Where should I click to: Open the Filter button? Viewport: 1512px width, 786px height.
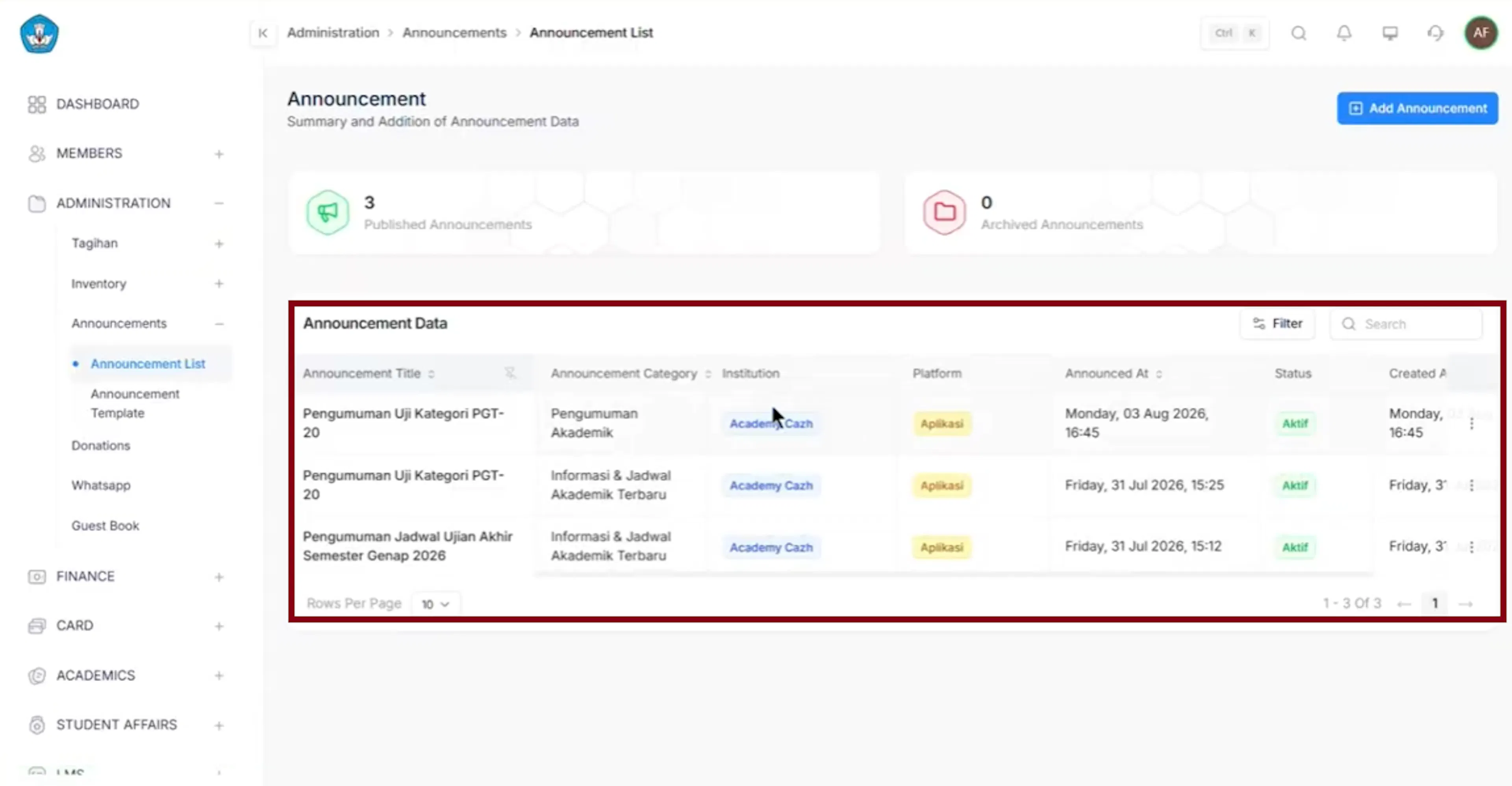click(x=1277, y=324)
